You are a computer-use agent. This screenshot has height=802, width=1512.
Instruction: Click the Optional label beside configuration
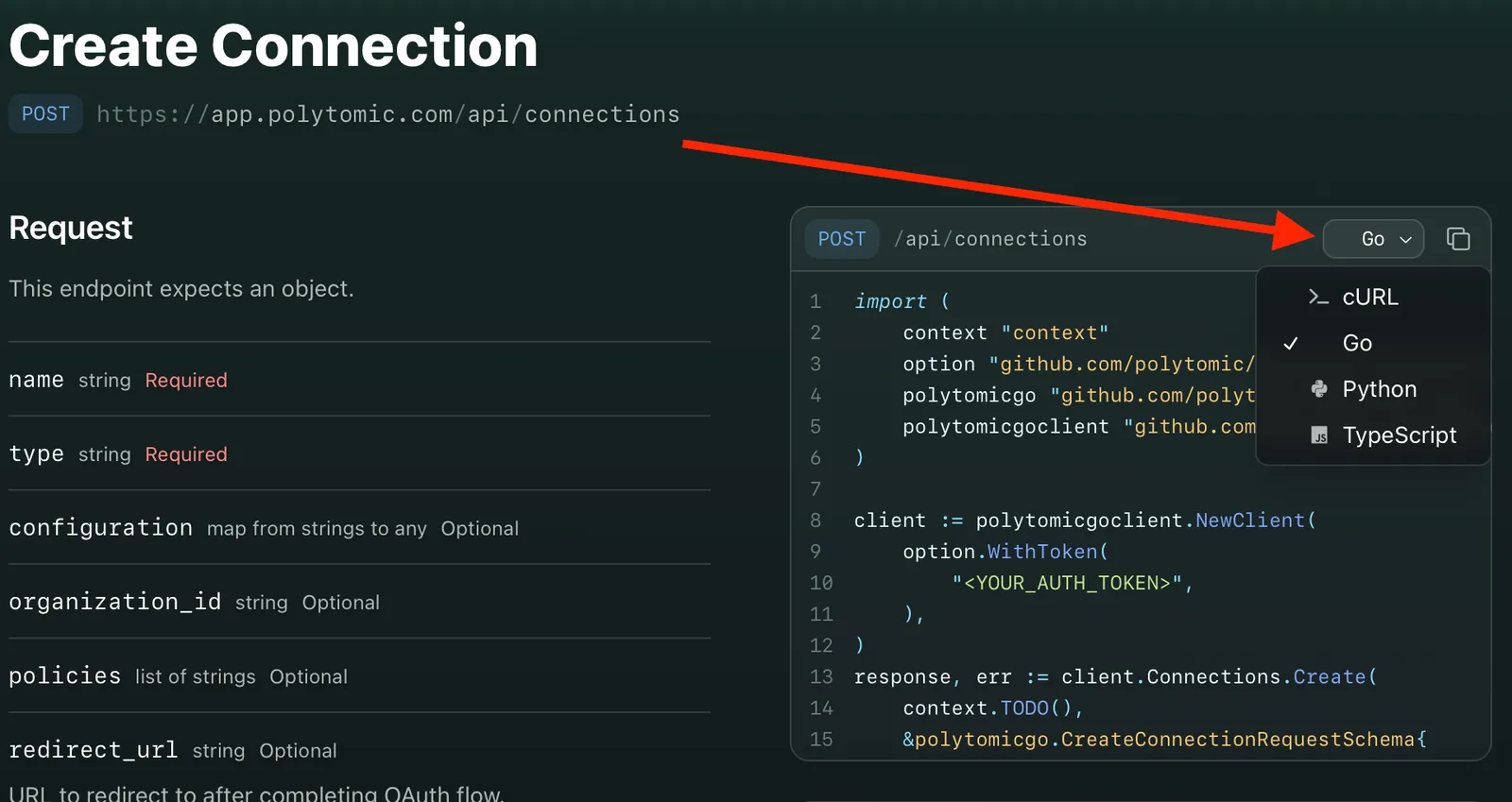pos(480,528)
